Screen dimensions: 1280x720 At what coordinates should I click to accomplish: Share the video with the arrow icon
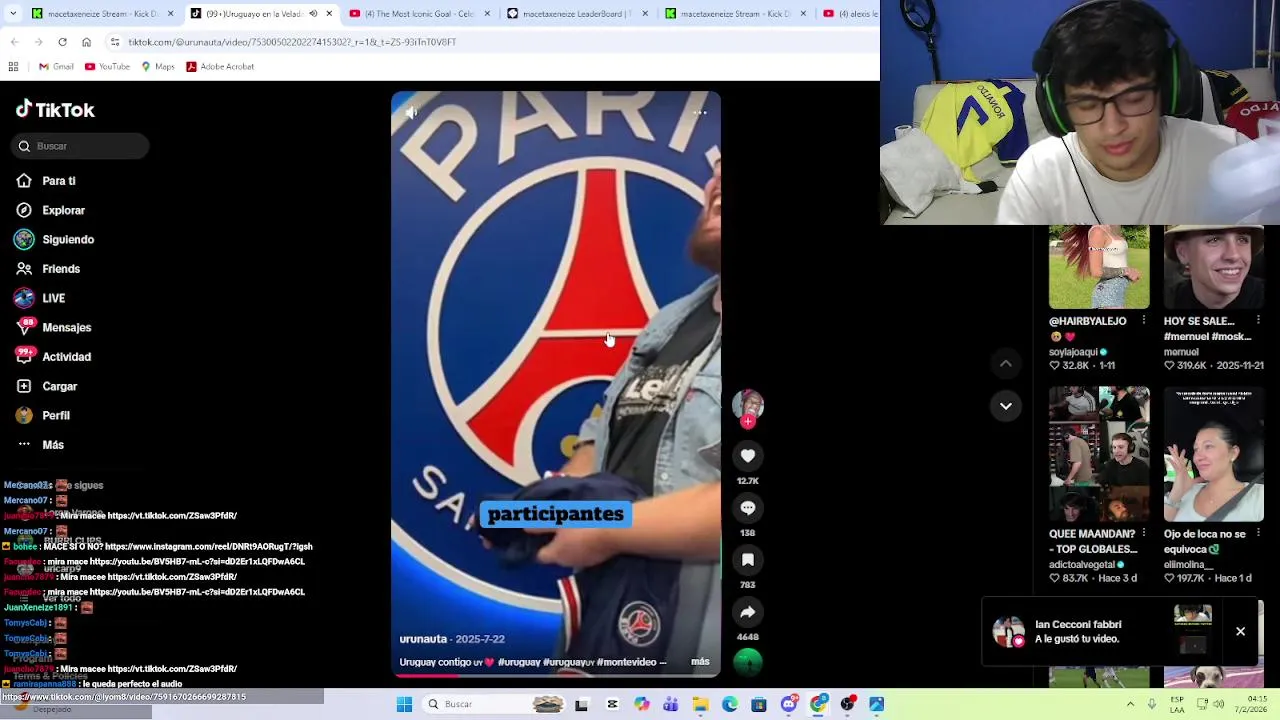pos(747,612)
